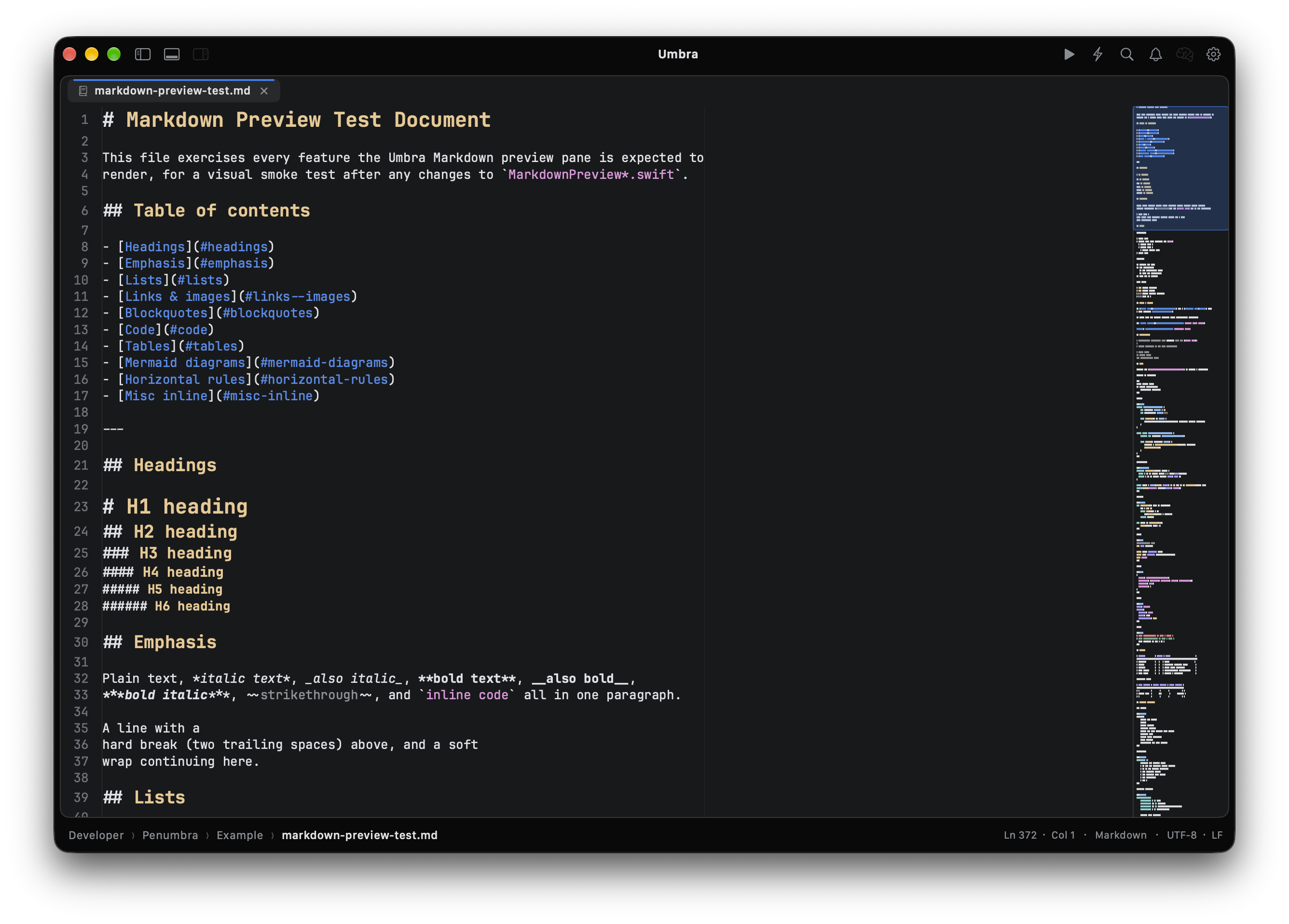
Task: Change UTF-8 encoding in status bar
Action: click(1181, 835)
